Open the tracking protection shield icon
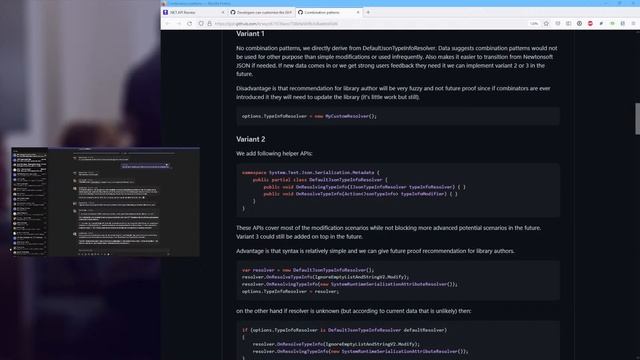640x360 pixels. click(x=201, y=24)
